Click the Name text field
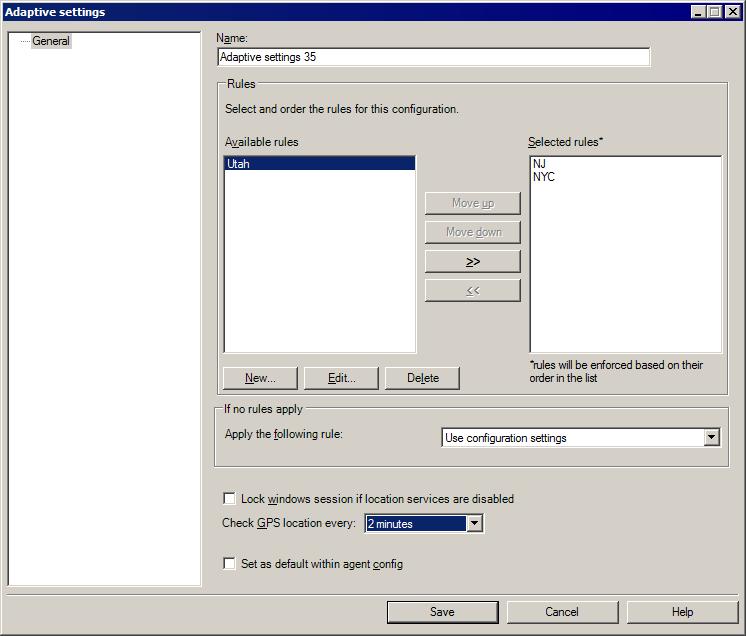 point(433,58)
